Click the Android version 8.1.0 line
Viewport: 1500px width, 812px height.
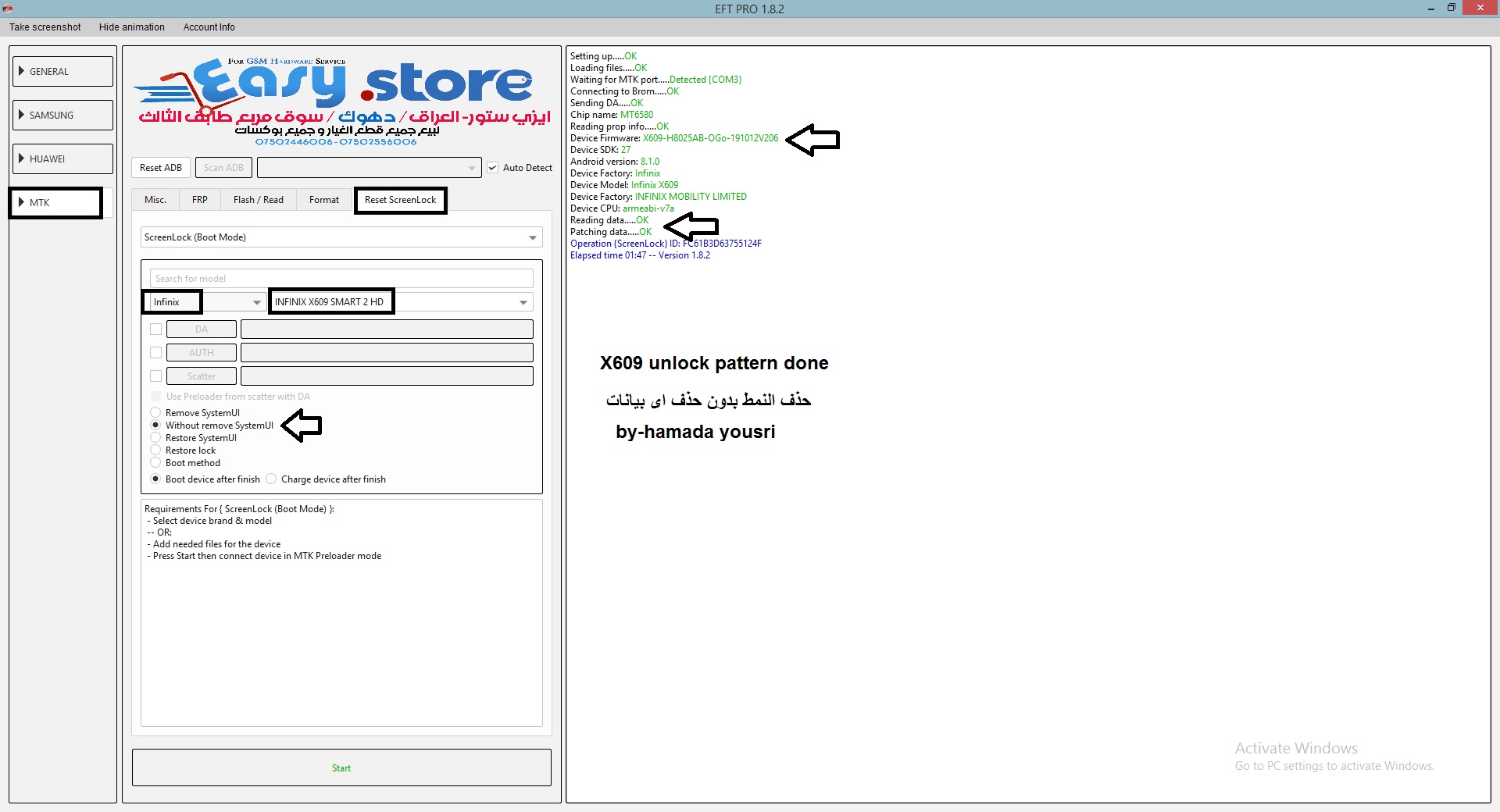point(615,162)
